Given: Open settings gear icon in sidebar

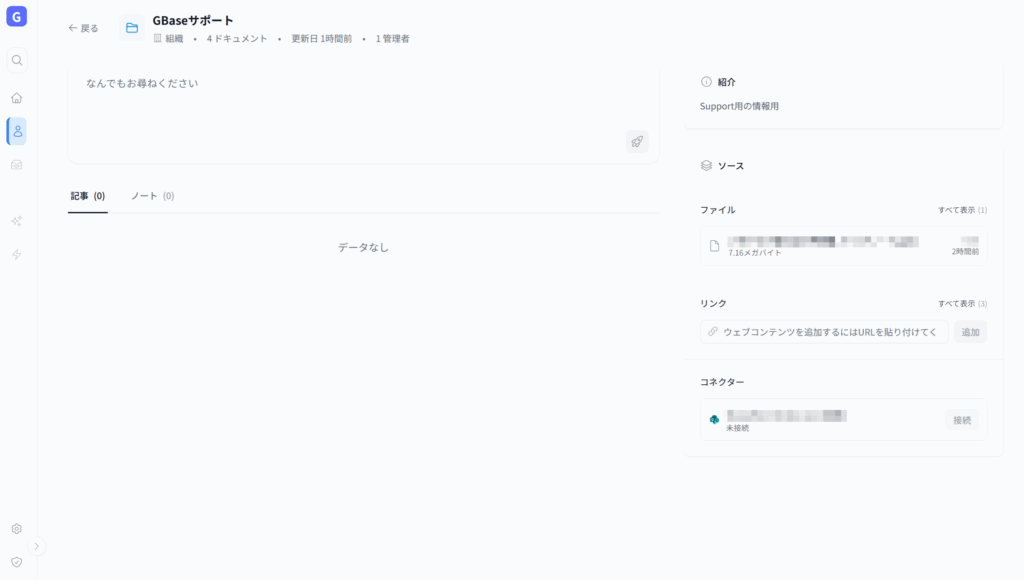Looking at the screenshot, I should tap(17, 529).
